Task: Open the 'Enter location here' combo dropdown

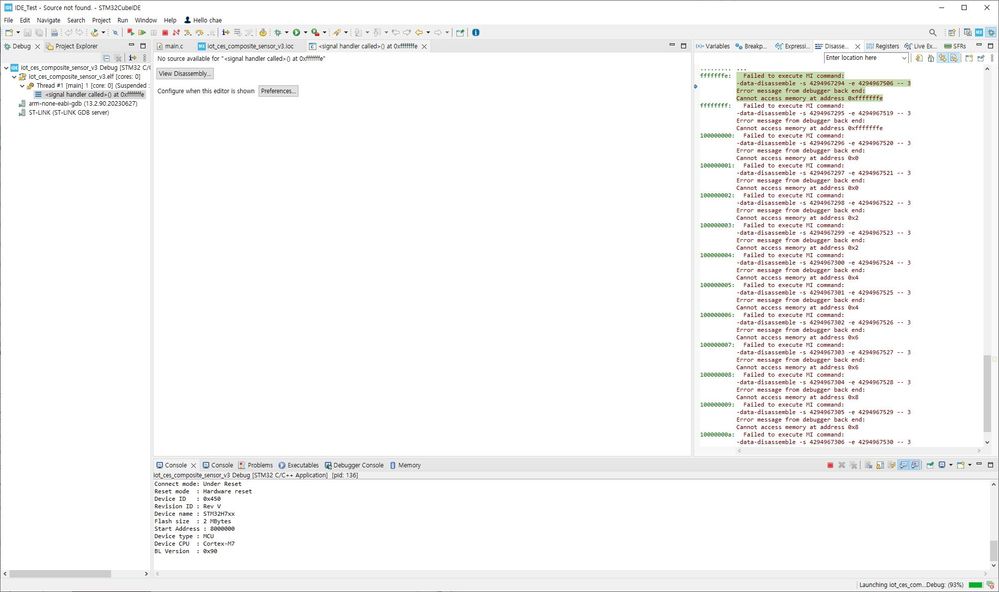Action: 904,58
